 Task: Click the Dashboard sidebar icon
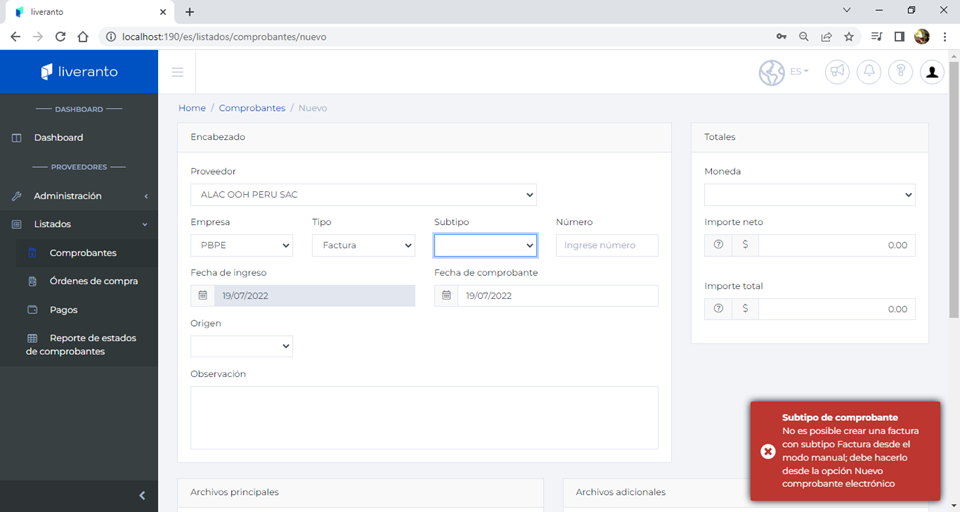point(17,138)
